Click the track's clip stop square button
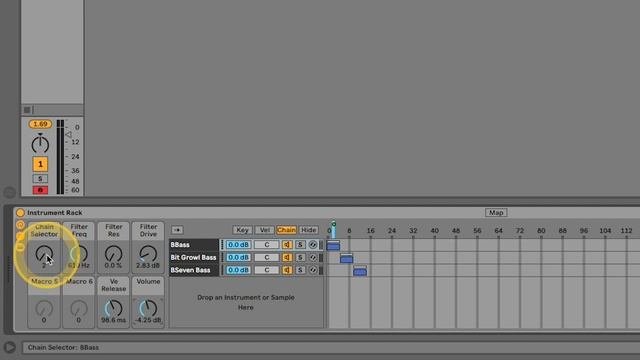Screen dimensions: 640x360 [27, 110]
